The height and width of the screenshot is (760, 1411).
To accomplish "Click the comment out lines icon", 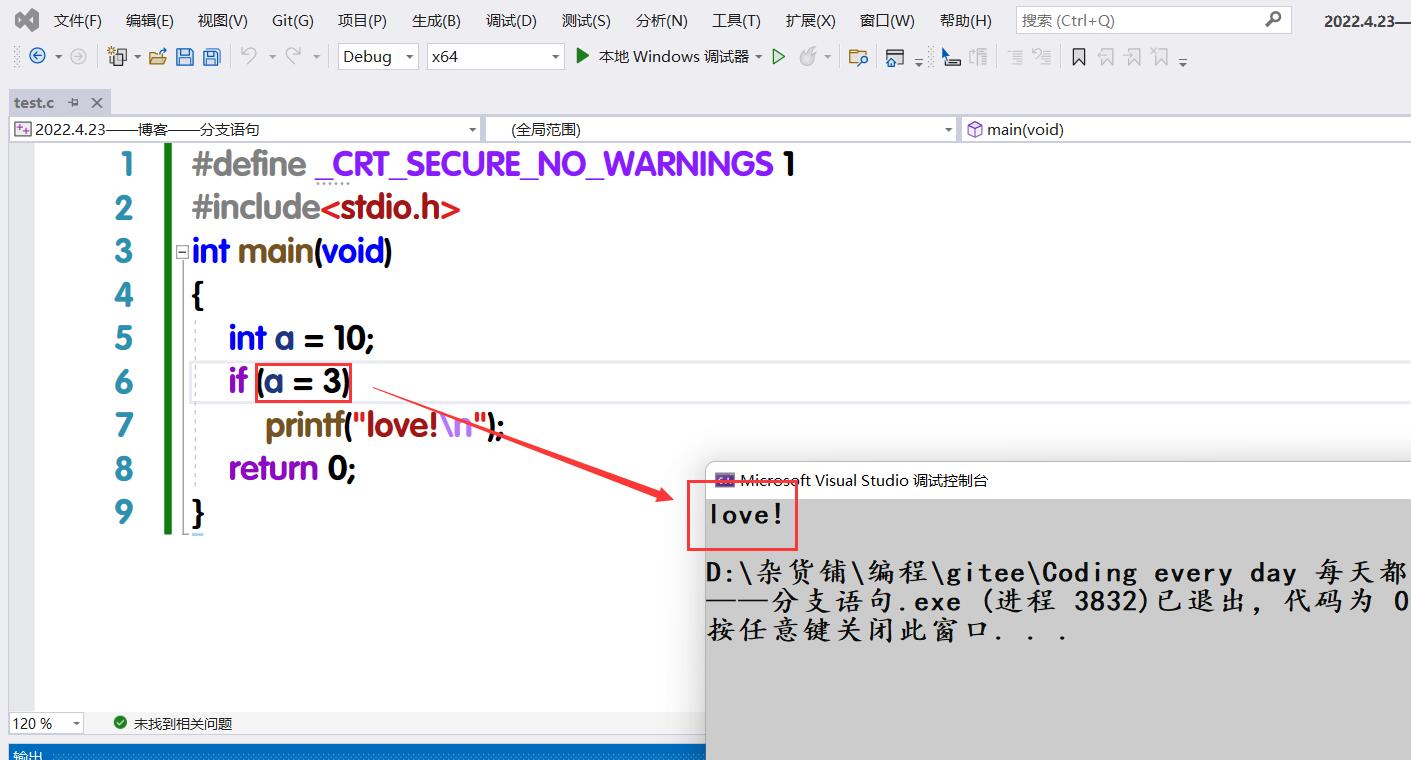I will 1015,57.
